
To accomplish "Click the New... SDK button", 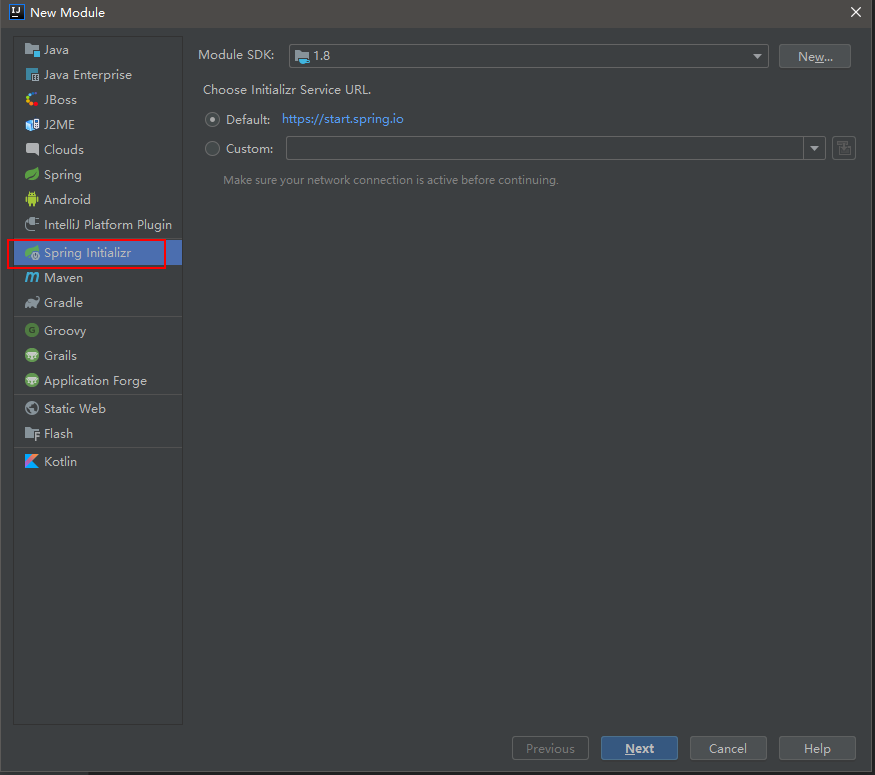I will 815,56.
